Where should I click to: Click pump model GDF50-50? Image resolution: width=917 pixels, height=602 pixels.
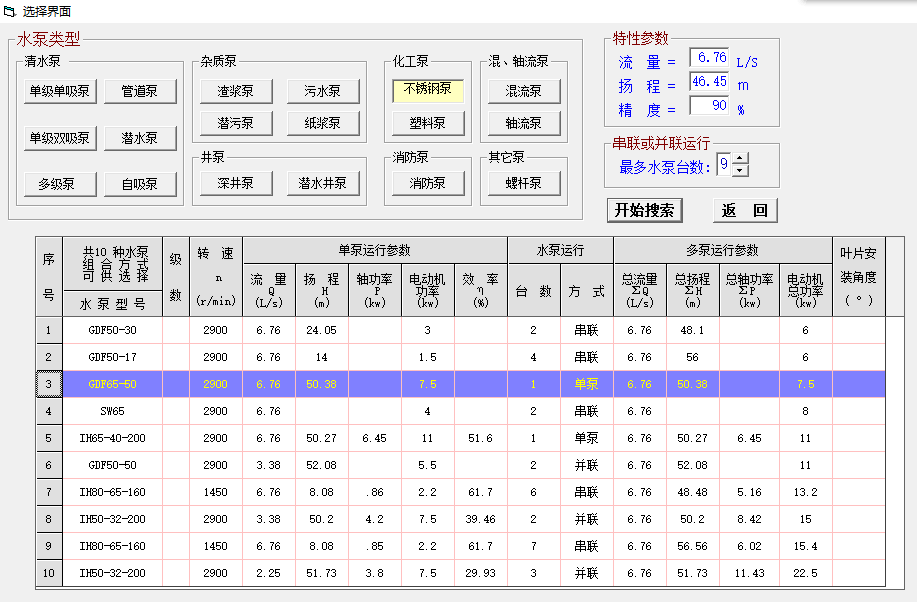click(x=112, y=465)
